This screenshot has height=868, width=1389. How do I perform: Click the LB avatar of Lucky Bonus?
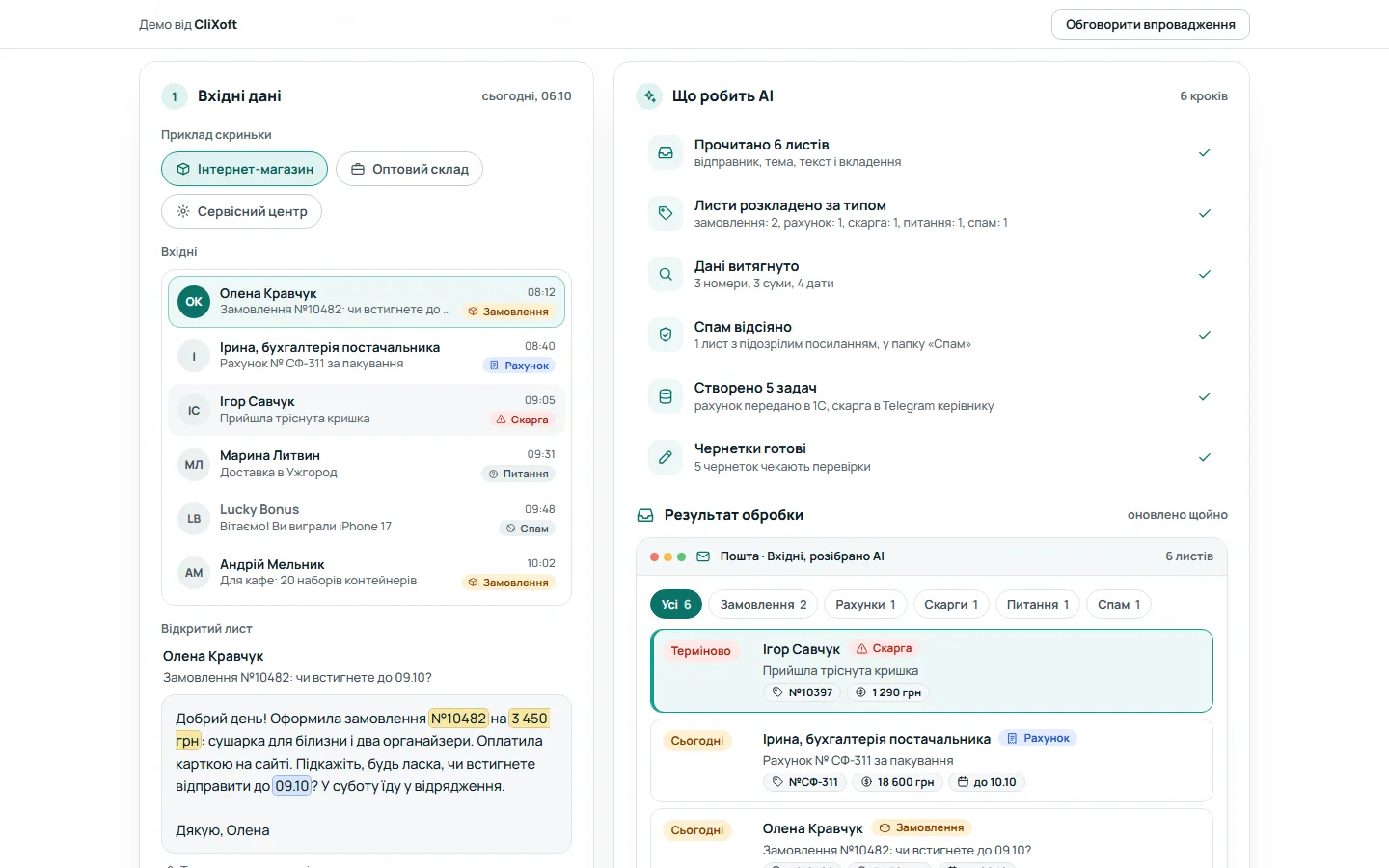[194, 518]
